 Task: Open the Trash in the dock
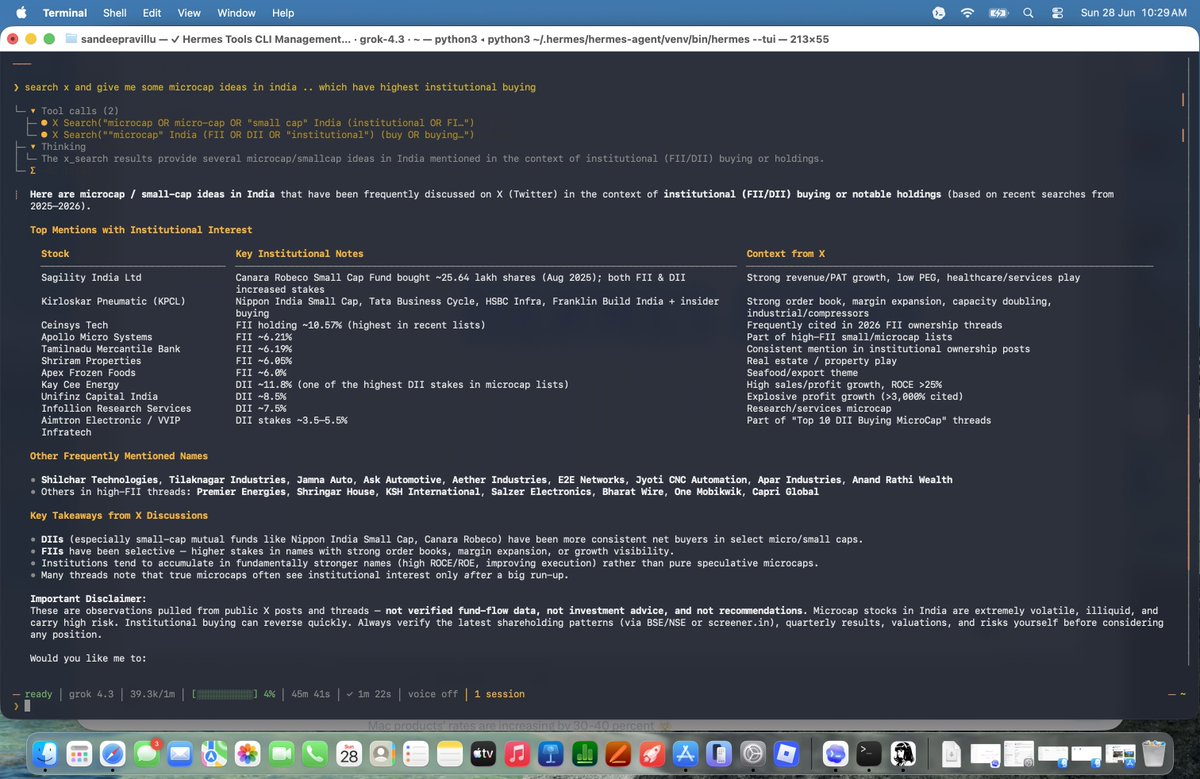click(1154, 753)
